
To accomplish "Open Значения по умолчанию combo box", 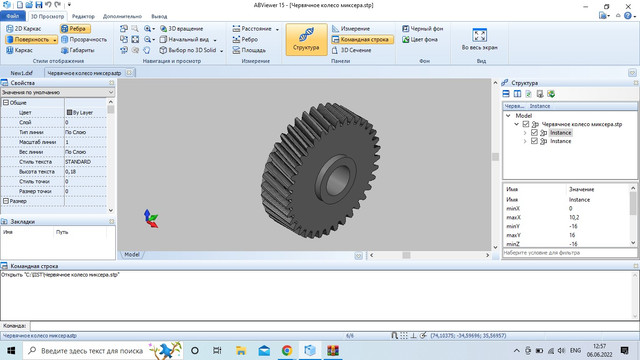I will [x=58, y=92].
